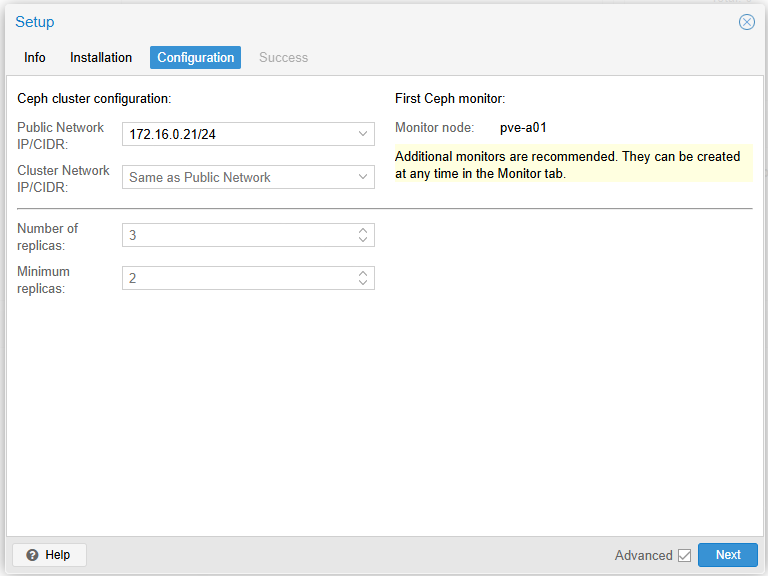Viewport: 768px width, 576px height.
Task: Decrease the Minimum replicas value
Action: click(362, 283)
